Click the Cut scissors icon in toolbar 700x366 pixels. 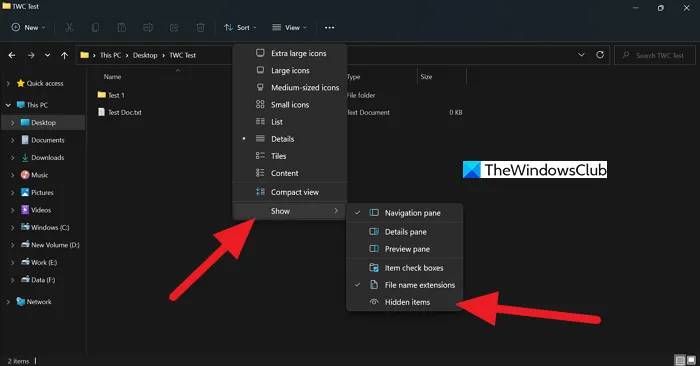point(69,28)
